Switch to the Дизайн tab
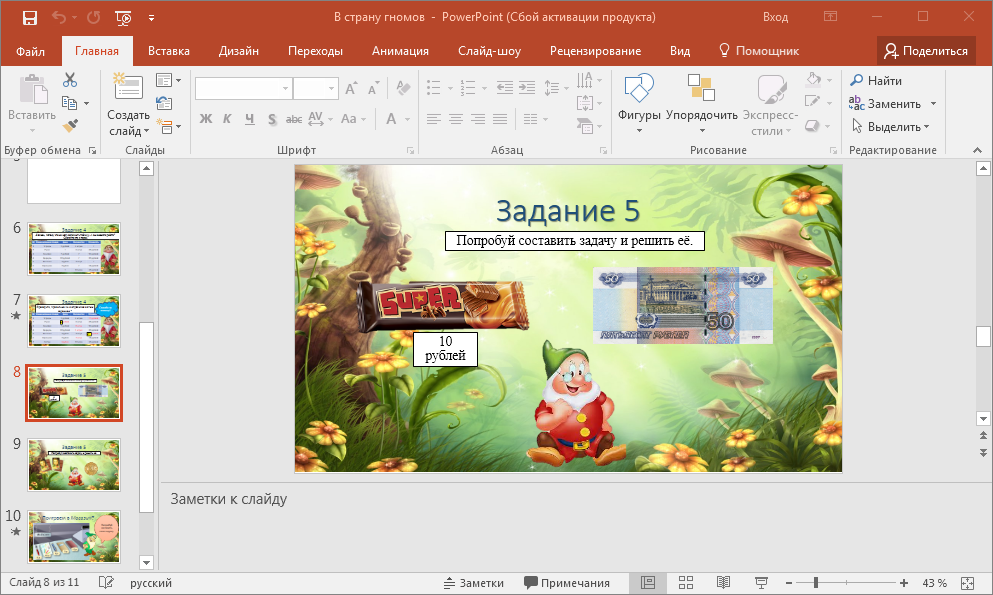The height and width of the screenshot is (595, 993). [239, 51]
